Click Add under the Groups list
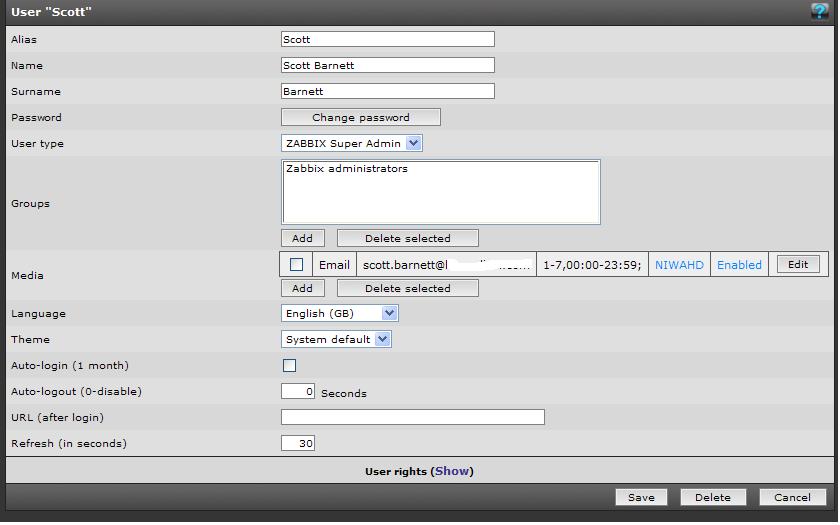The image size is (840, 525). [x=302, y=239]
